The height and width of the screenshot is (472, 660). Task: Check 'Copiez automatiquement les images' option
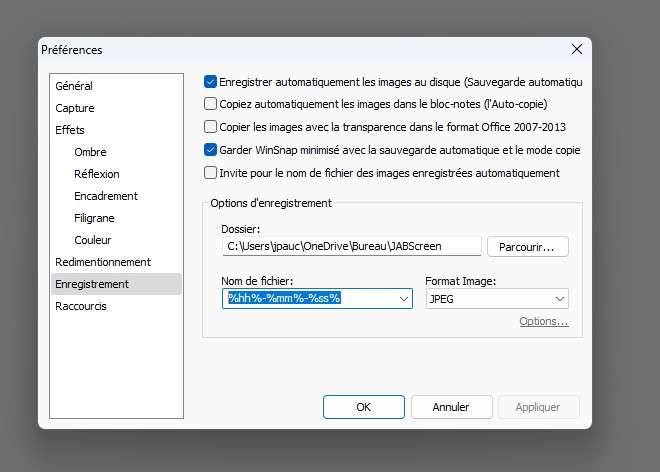point(210,103)
